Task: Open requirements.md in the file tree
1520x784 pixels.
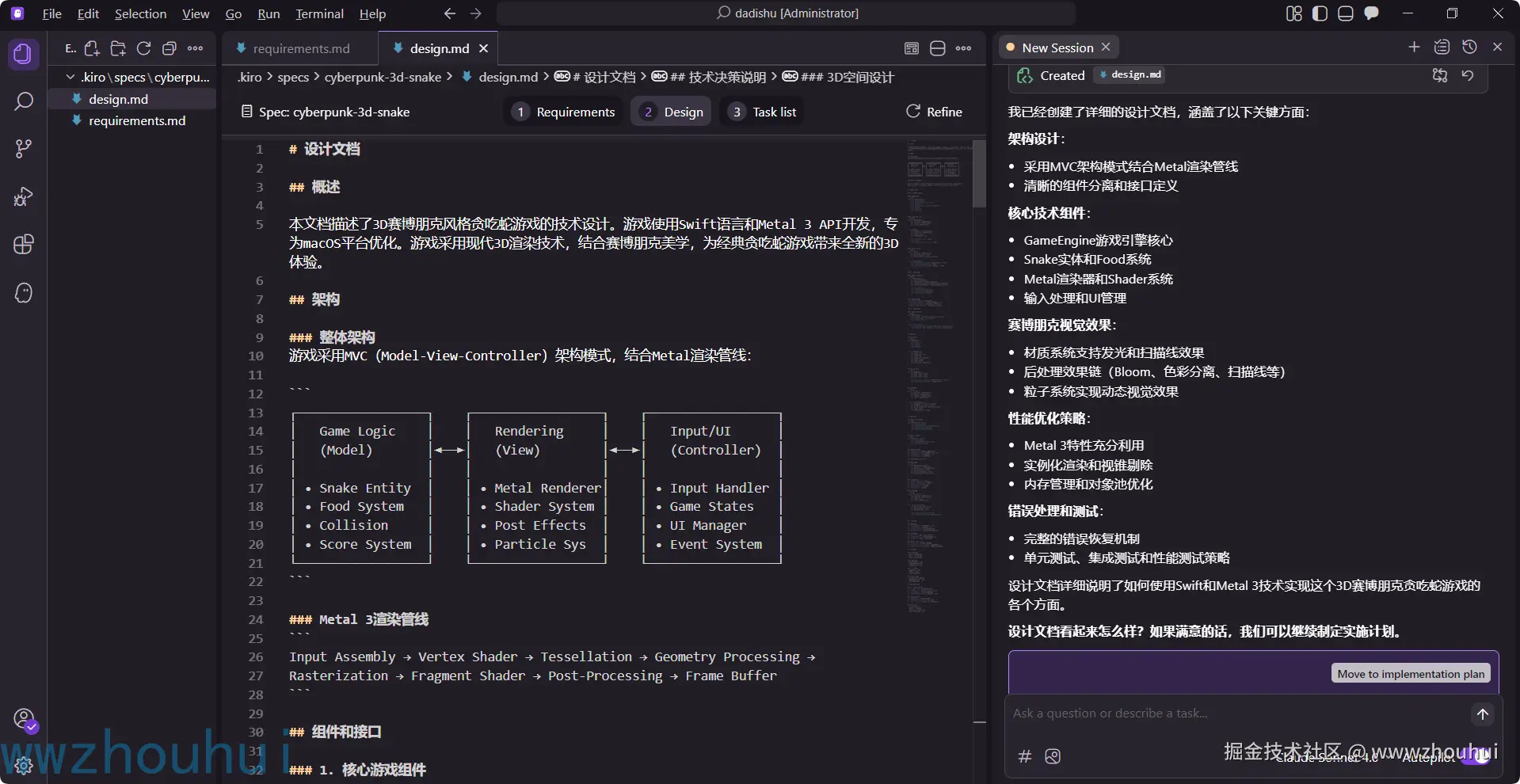Action: 136,120
